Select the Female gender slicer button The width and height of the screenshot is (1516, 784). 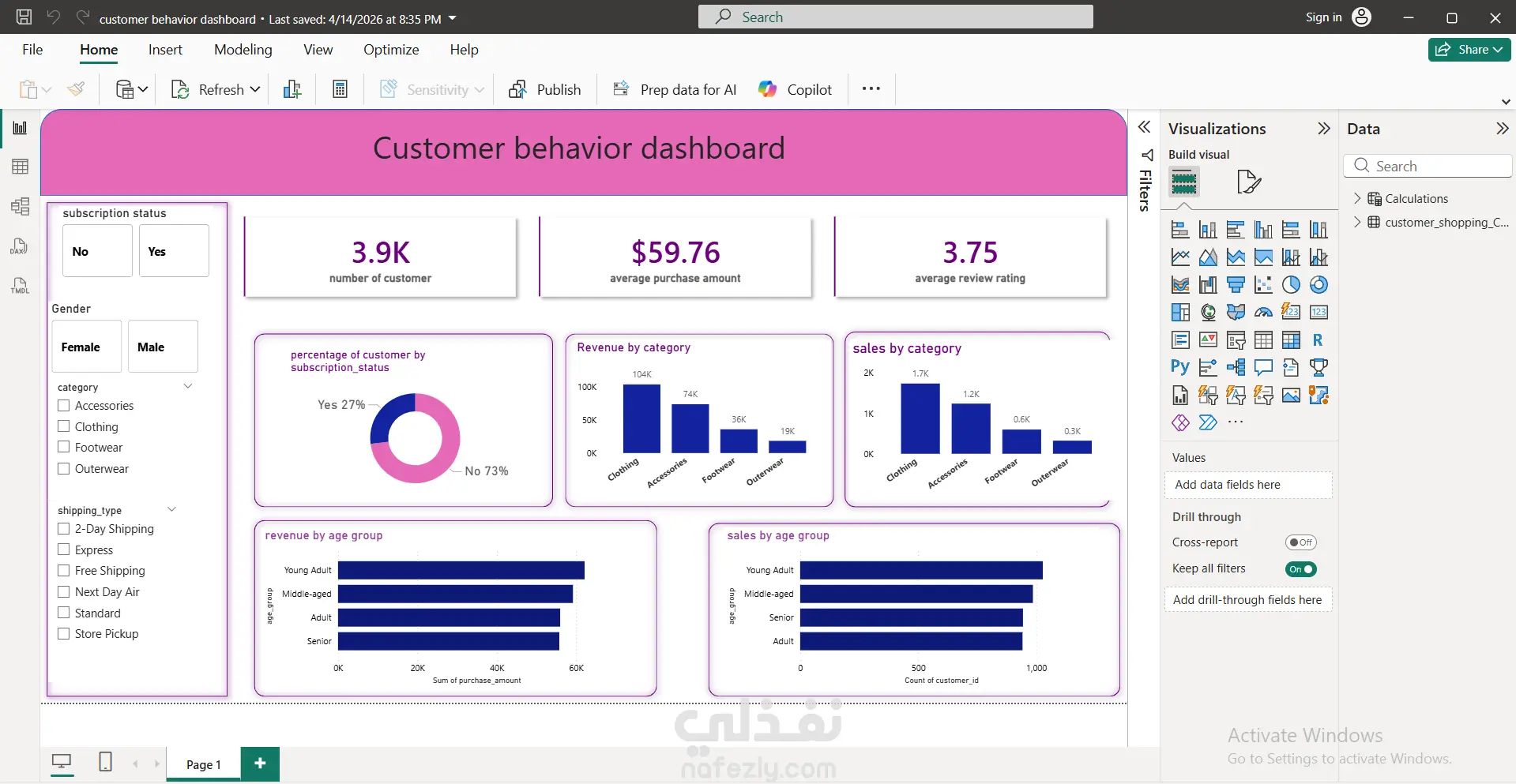pos(87,346)
